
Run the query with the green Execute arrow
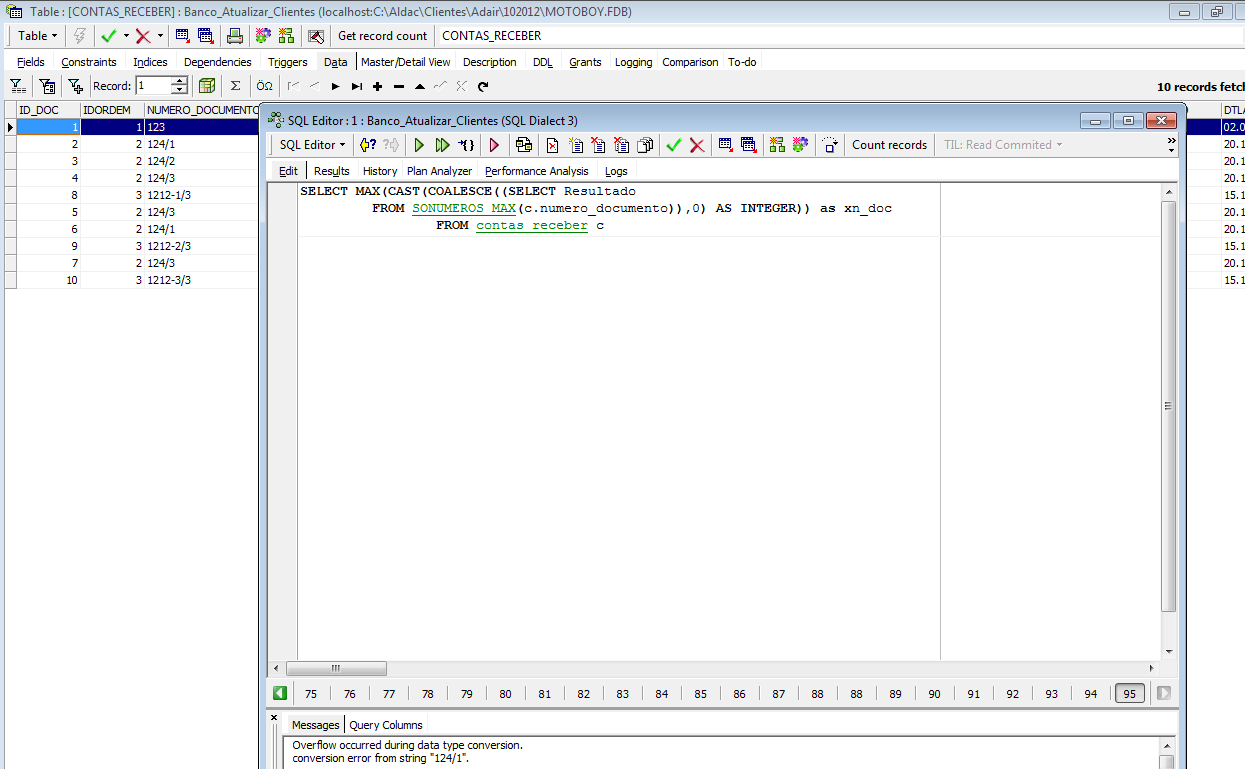(x=419, y=145)
